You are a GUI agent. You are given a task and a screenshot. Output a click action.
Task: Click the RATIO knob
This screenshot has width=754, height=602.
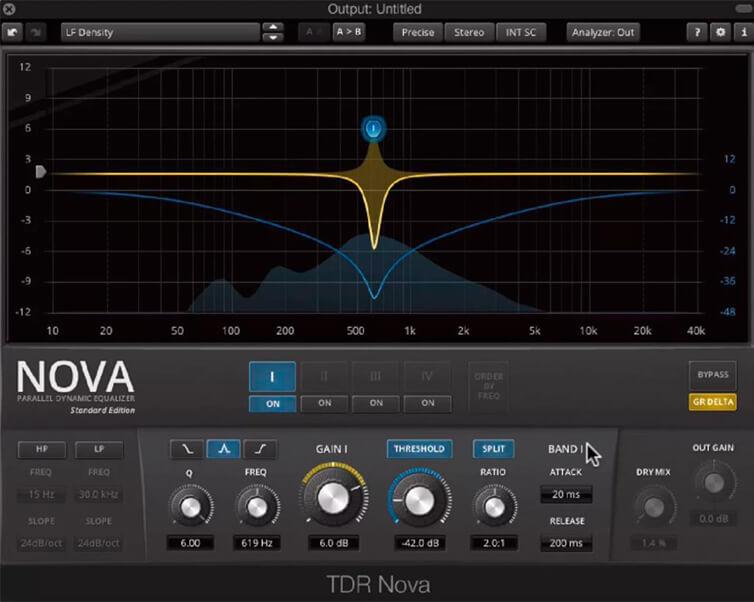pos(494,506)
